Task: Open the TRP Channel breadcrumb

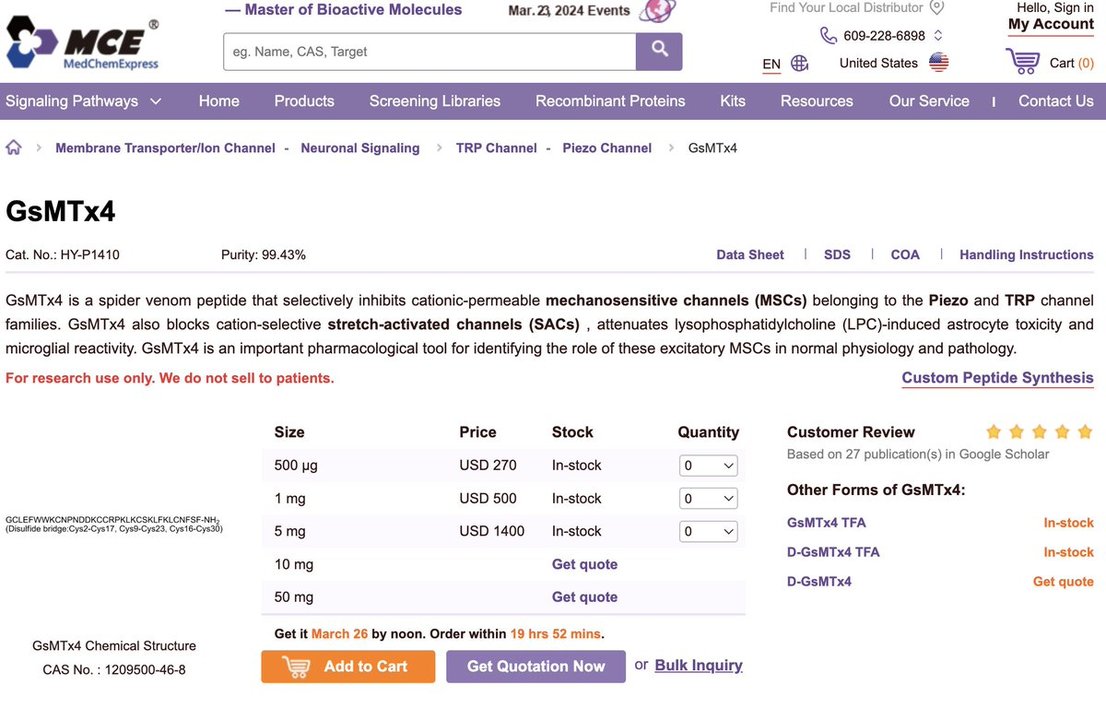Action: point(496,148)
